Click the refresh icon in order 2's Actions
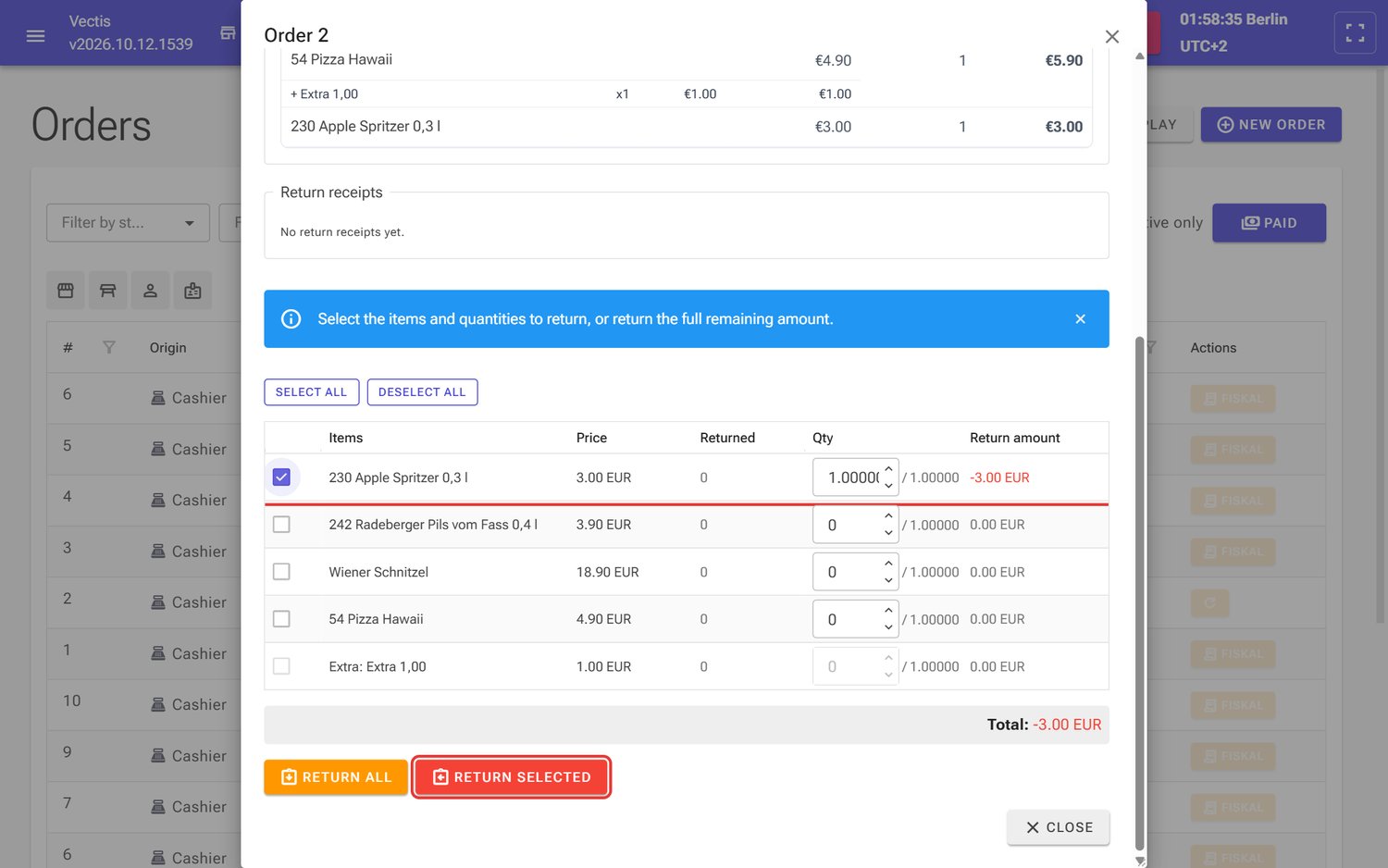The image size is (1388, 868). click(1209, 603)
